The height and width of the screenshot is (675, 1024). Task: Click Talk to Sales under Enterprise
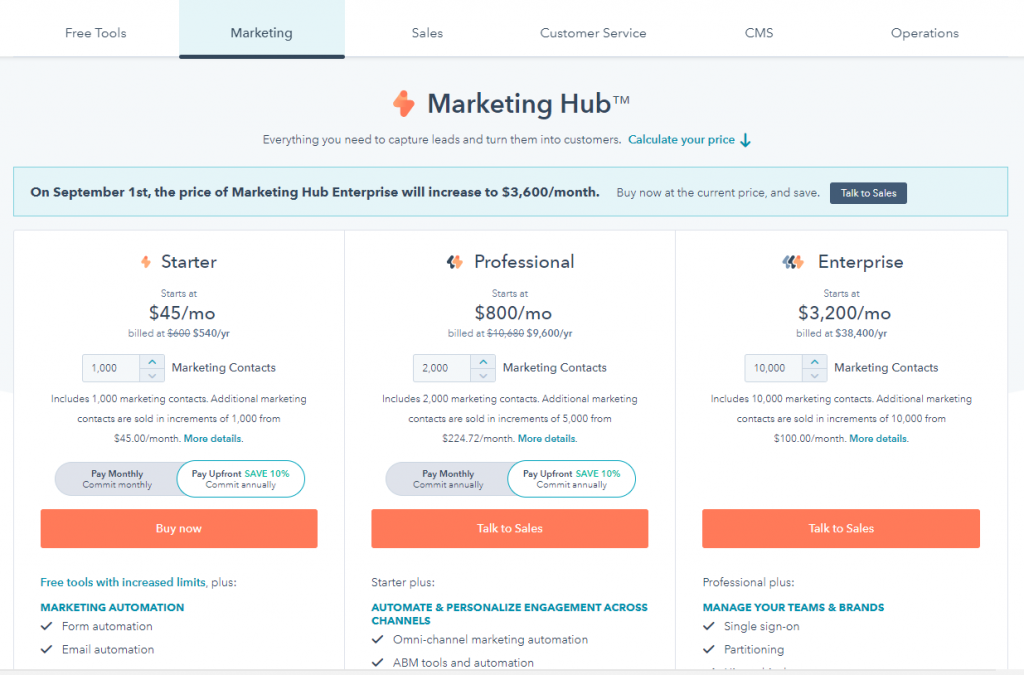point(841,529)
